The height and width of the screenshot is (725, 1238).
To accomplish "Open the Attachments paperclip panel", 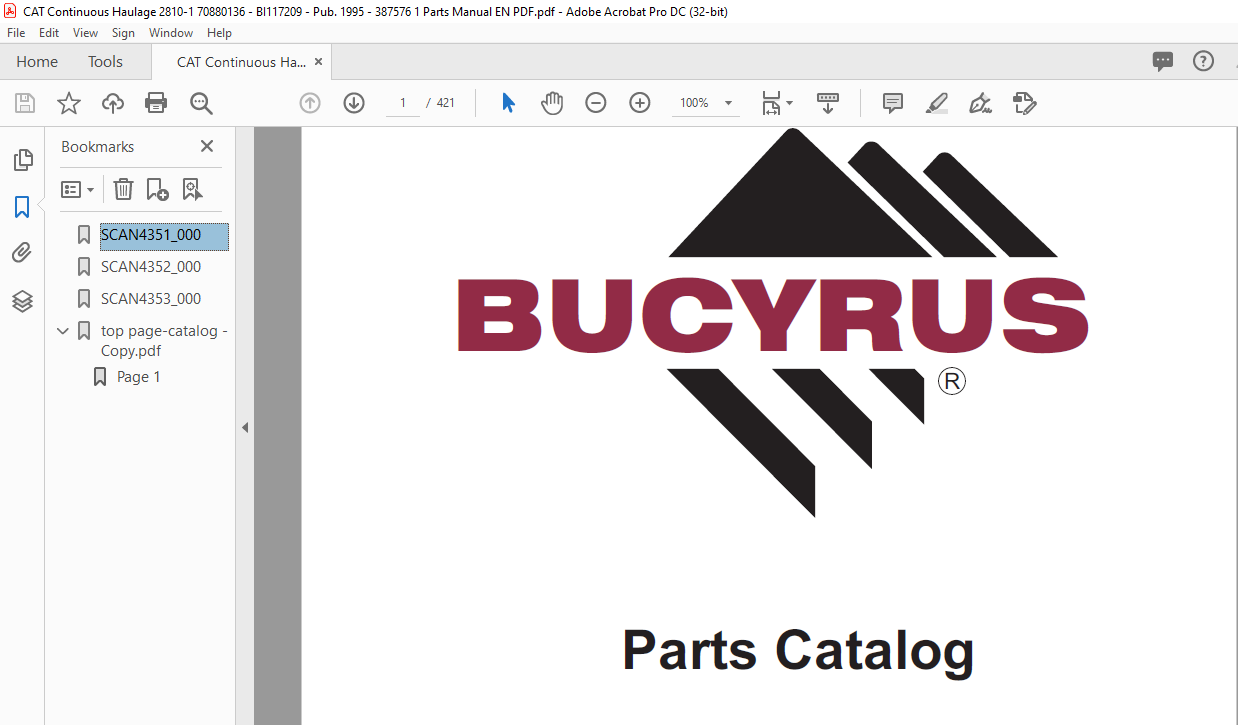I will click(x=22, y=253).
